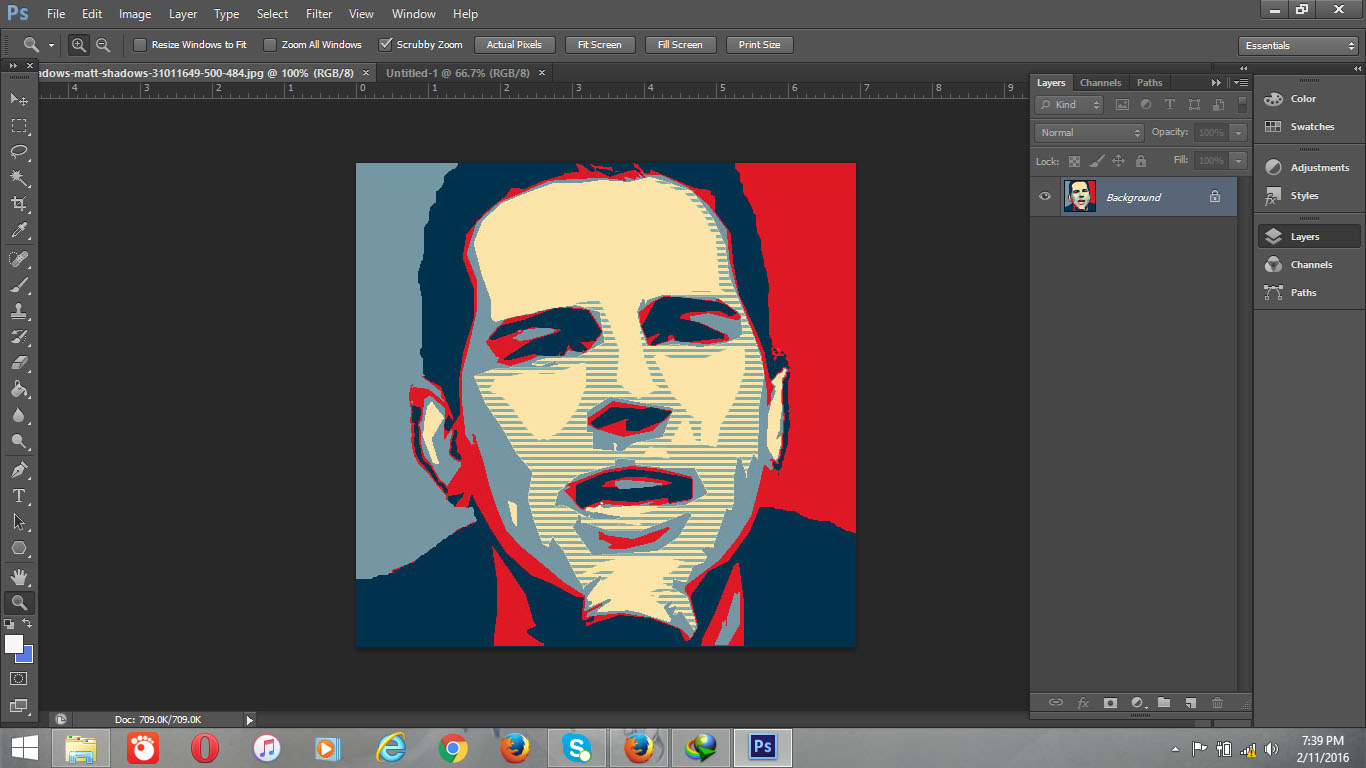Screen dimensions: 1366x768
Task: Select the Move tool
Action: pyautogui.click(x=19, y=99)
